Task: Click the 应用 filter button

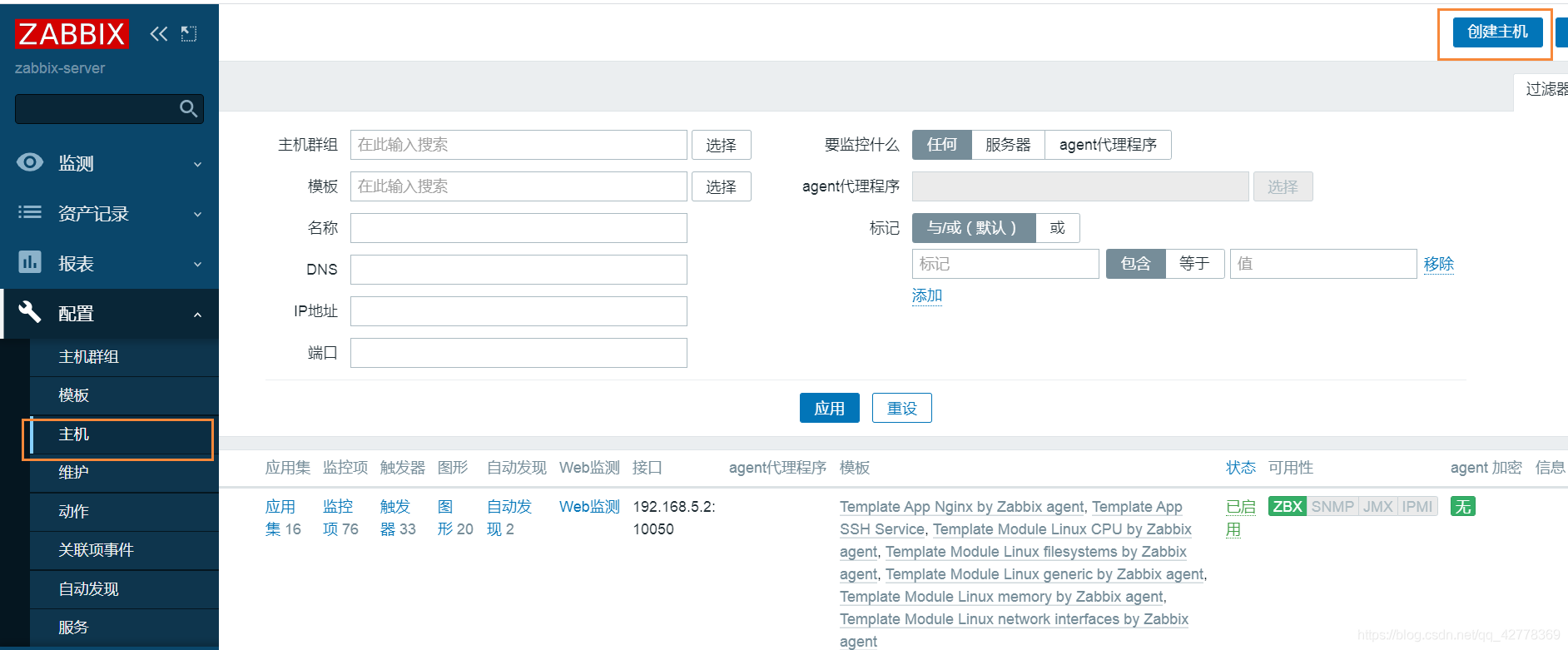Action: (x=829, y=408)
